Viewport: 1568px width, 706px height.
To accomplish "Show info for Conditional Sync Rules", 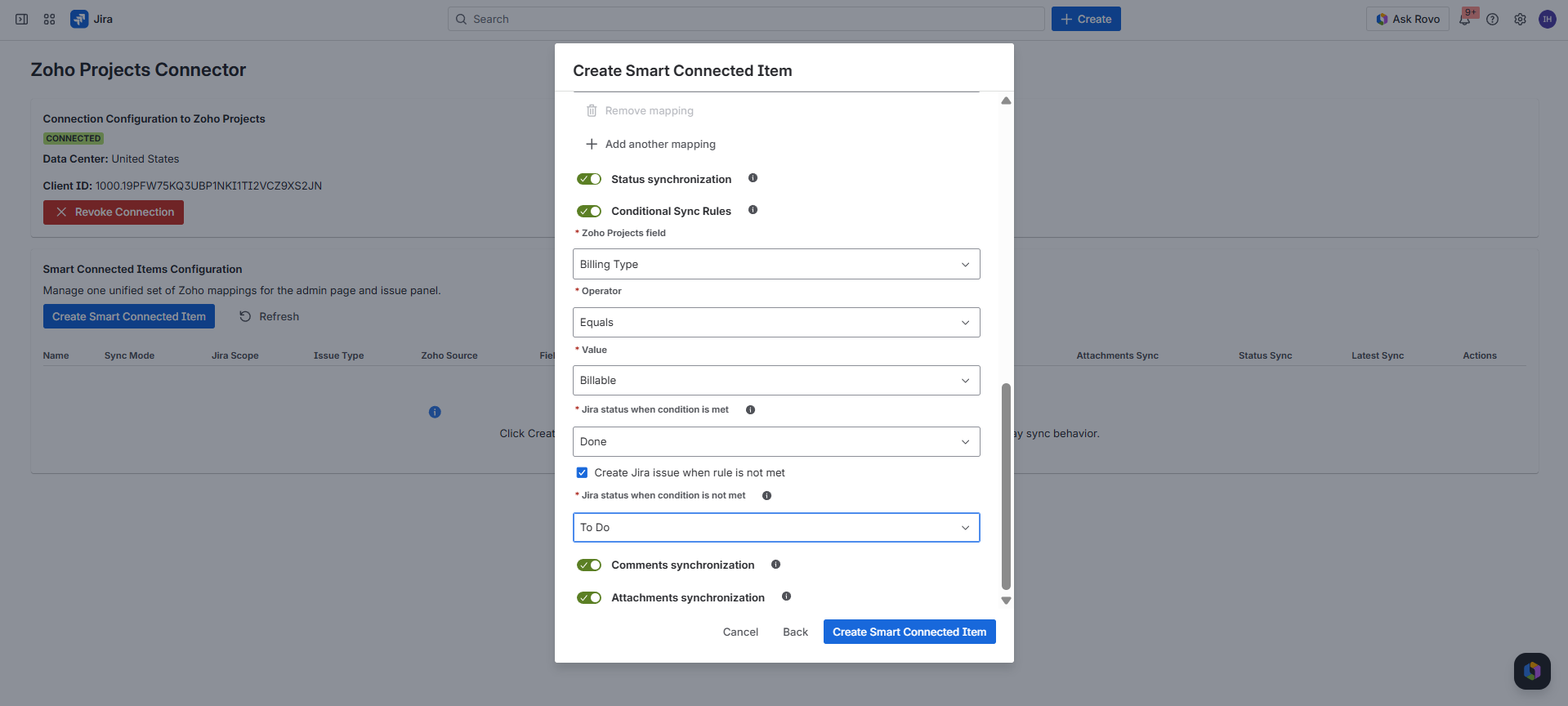I will [753, 210].
